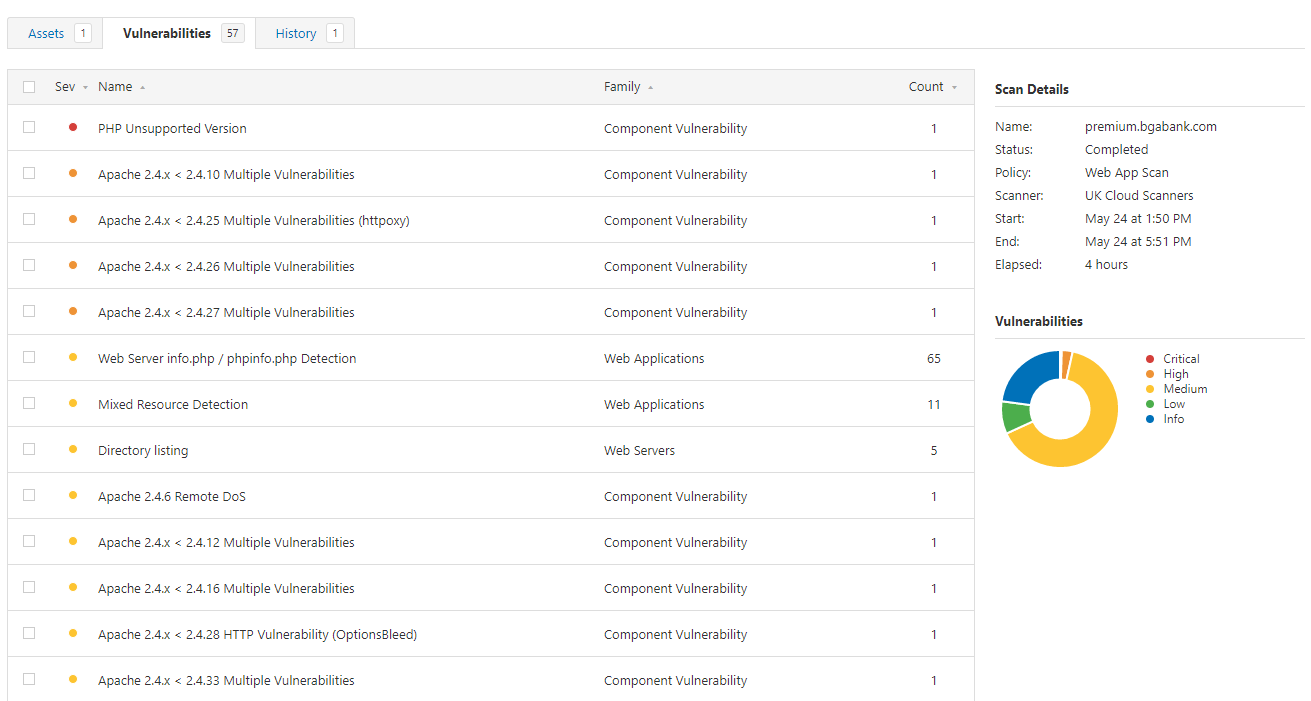The image size is (1311, 701).
Task: Open the OptionsBleed HTTP Vulnerability row
Action: pos(257,634)
